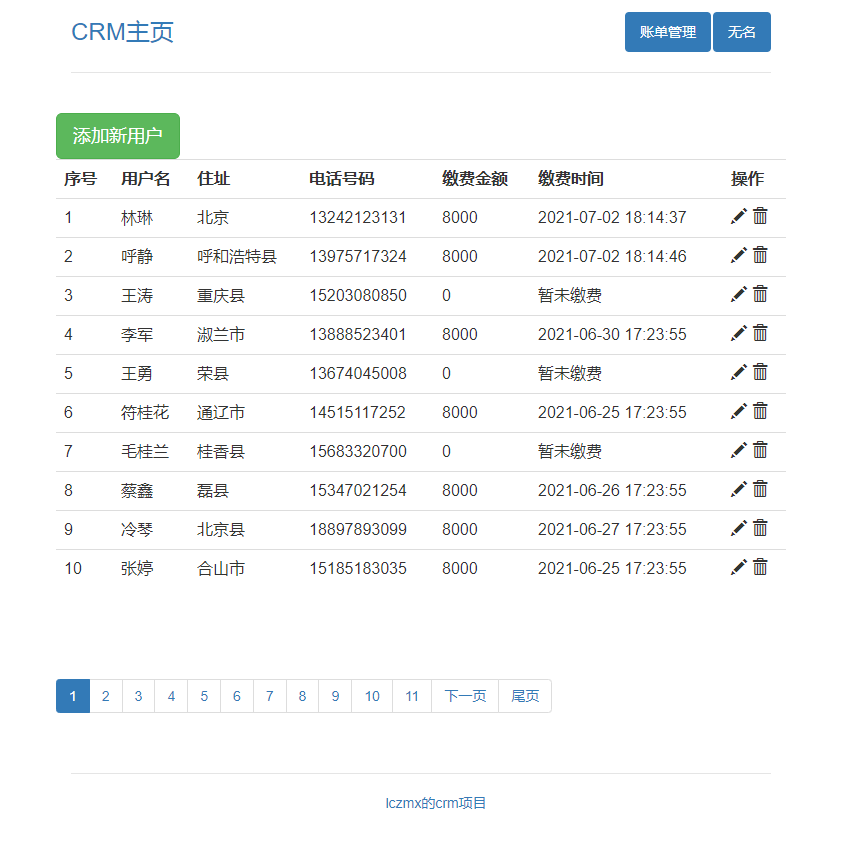Click 暂未缴费 in 王涛 row
The width and height of the screenshot is (847, 843).
pyautogui.click(x=570, y=295)
